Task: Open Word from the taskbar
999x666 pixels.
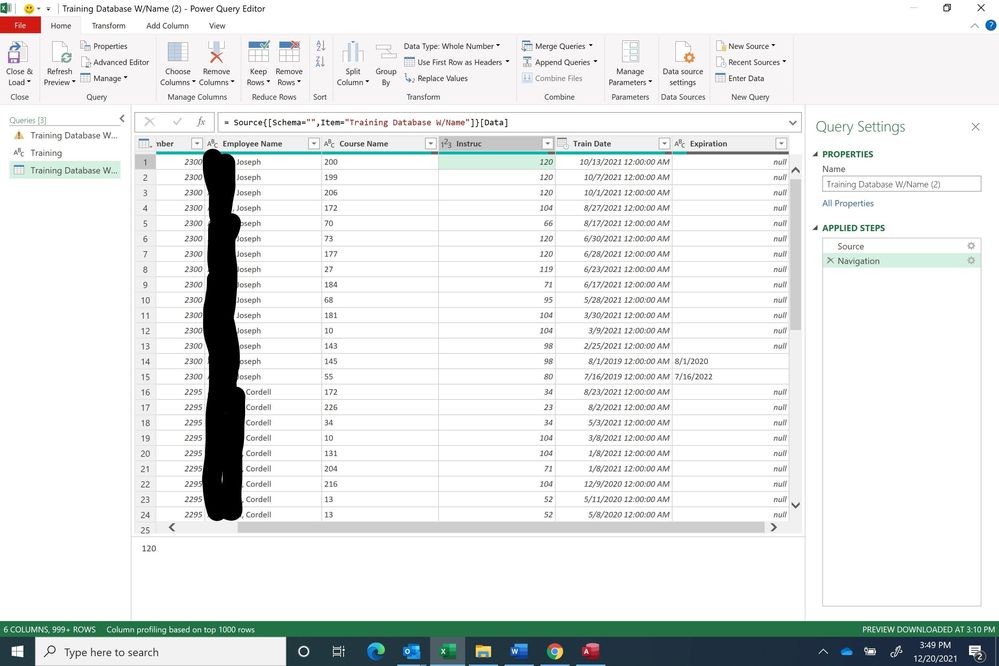Action: 518,652
